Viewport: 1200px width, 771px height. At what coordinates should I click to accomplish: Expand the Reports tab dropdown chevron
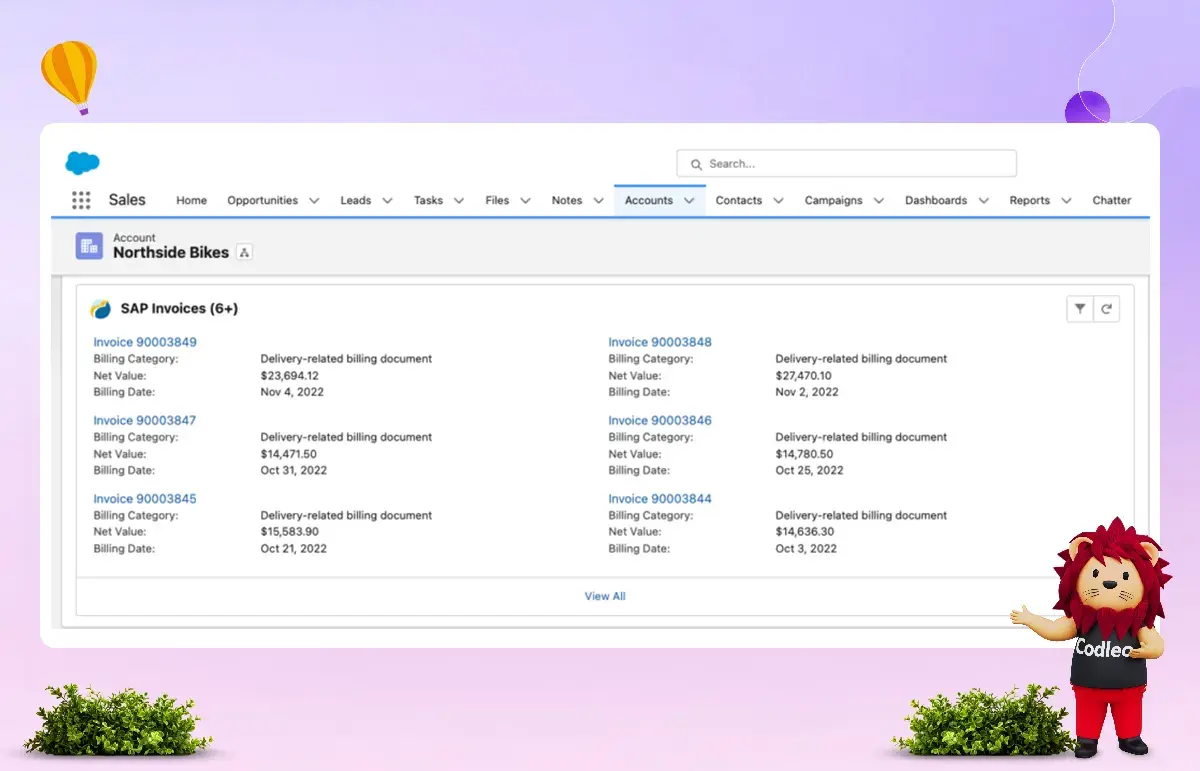coord(1066,201)
